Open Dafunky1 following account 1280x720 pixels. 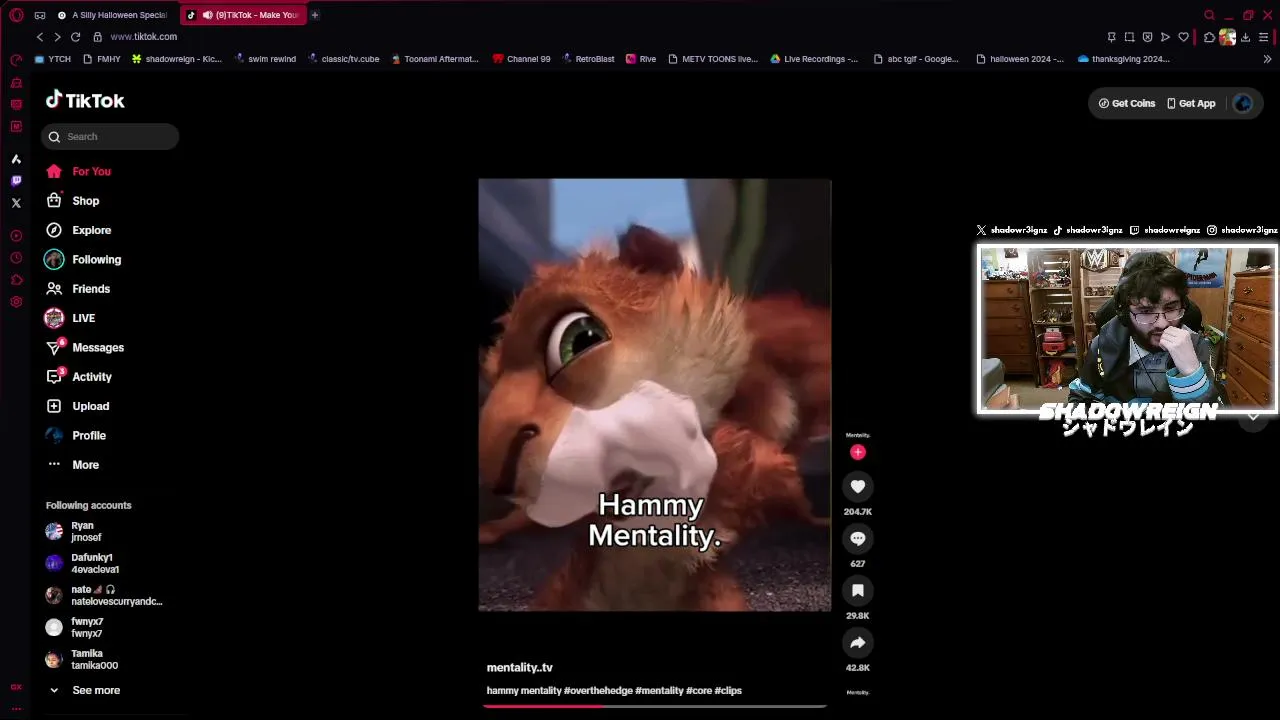click(x=82, y=563)
